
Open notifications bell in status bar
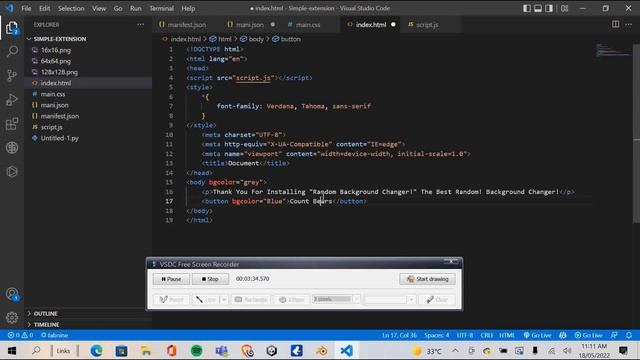click(629, 335)
